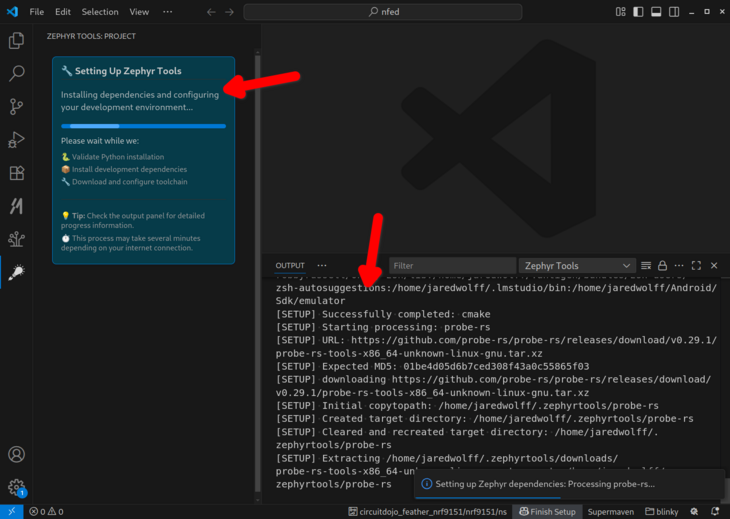Viewport: 730px width, 519px height.
Task: Click blinky project in status bar
Action: tap(662, 512)
